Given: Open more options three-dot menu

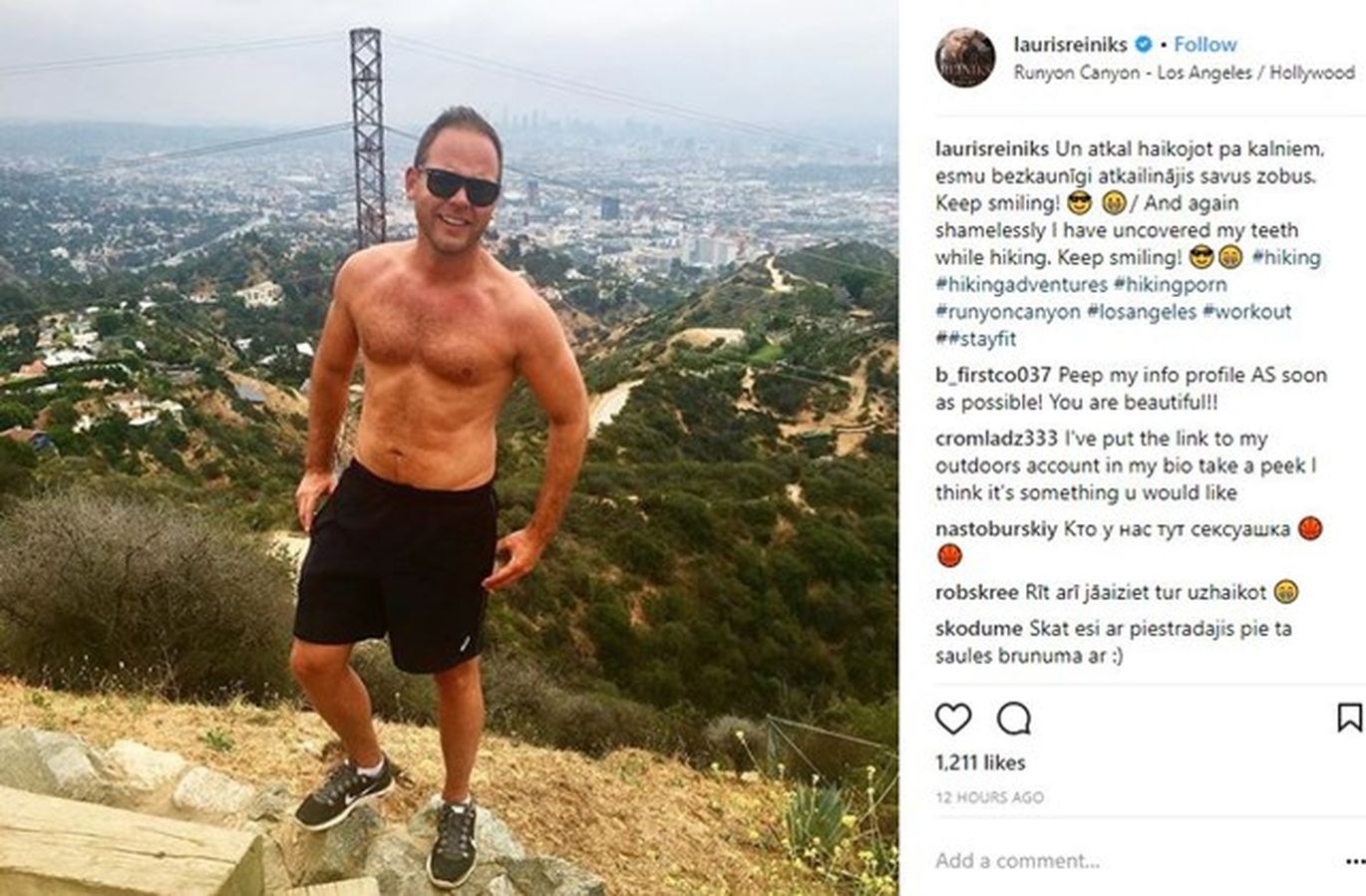Looking at the screenshot, I should (x=1354, y=861).
